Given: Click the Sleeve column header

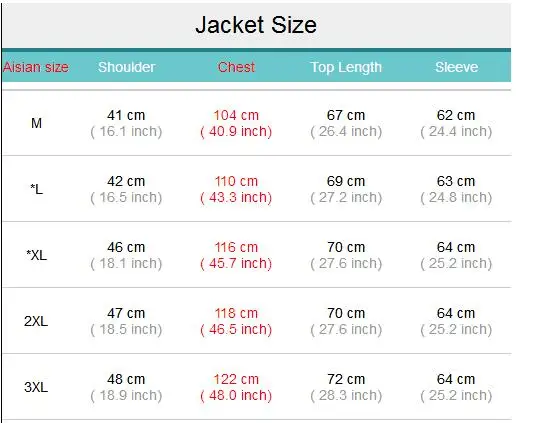Looking at the screenshot, I should (x=457, y=67).
